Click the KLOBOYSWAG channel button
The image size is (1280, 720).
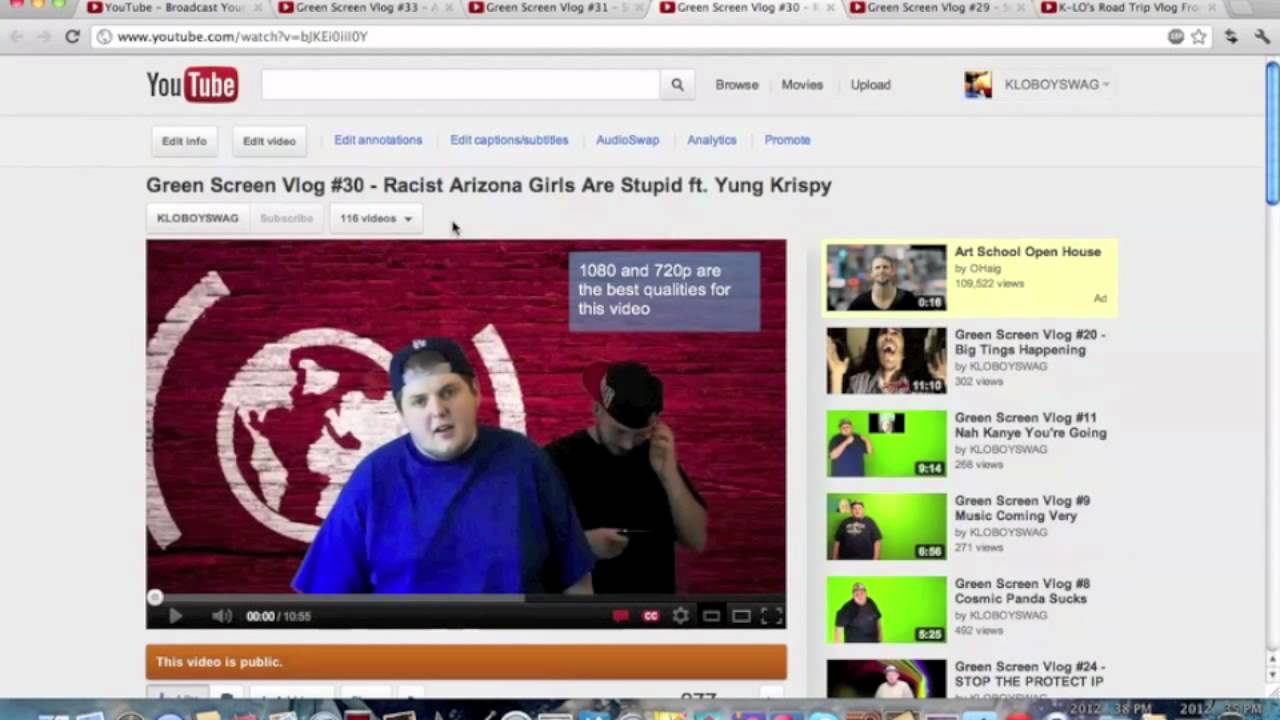(197, 218)
